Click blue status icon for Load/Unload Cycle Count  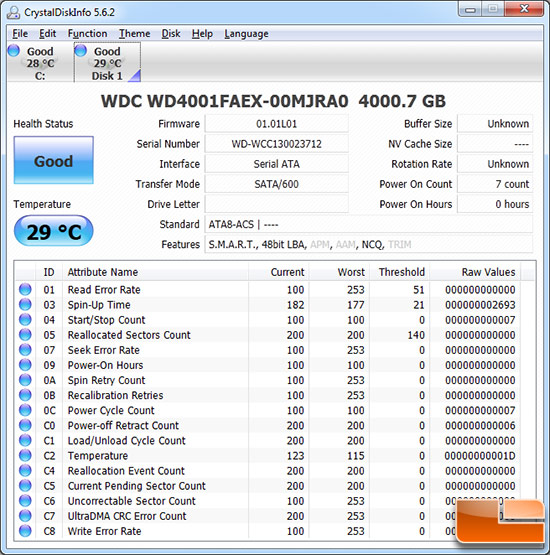click(x=25, y=440)
